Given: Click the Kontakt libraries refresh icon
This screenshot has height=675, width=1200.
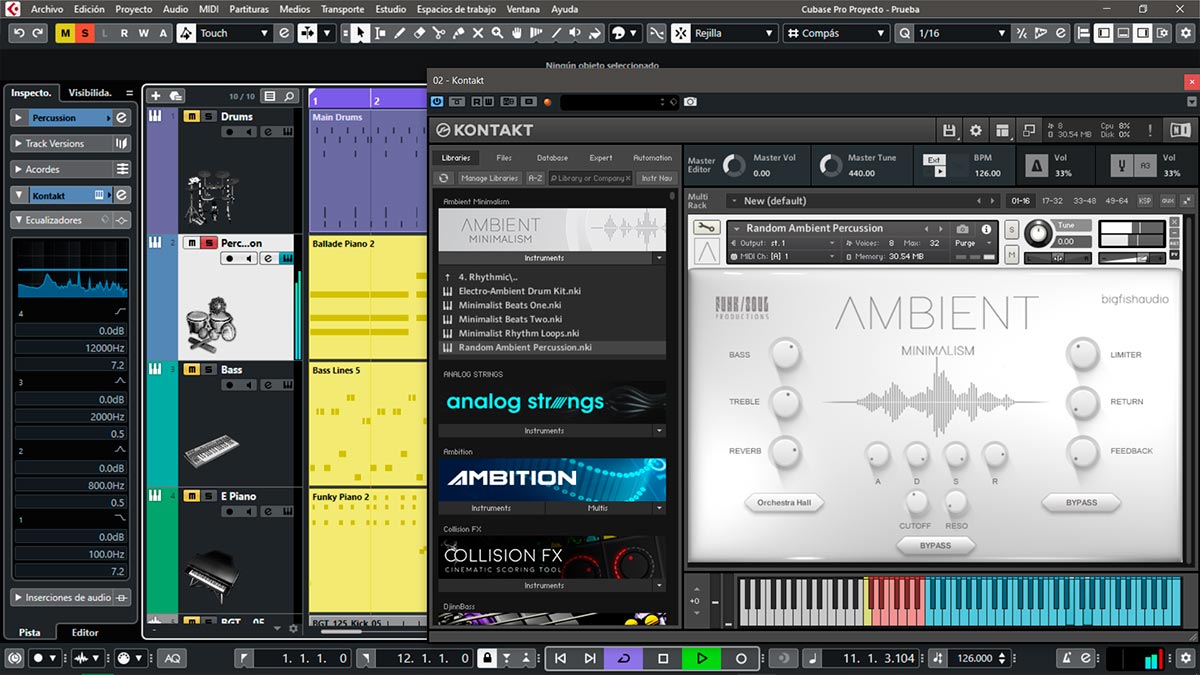Looking at the screenshot, I should click(445, 178).
